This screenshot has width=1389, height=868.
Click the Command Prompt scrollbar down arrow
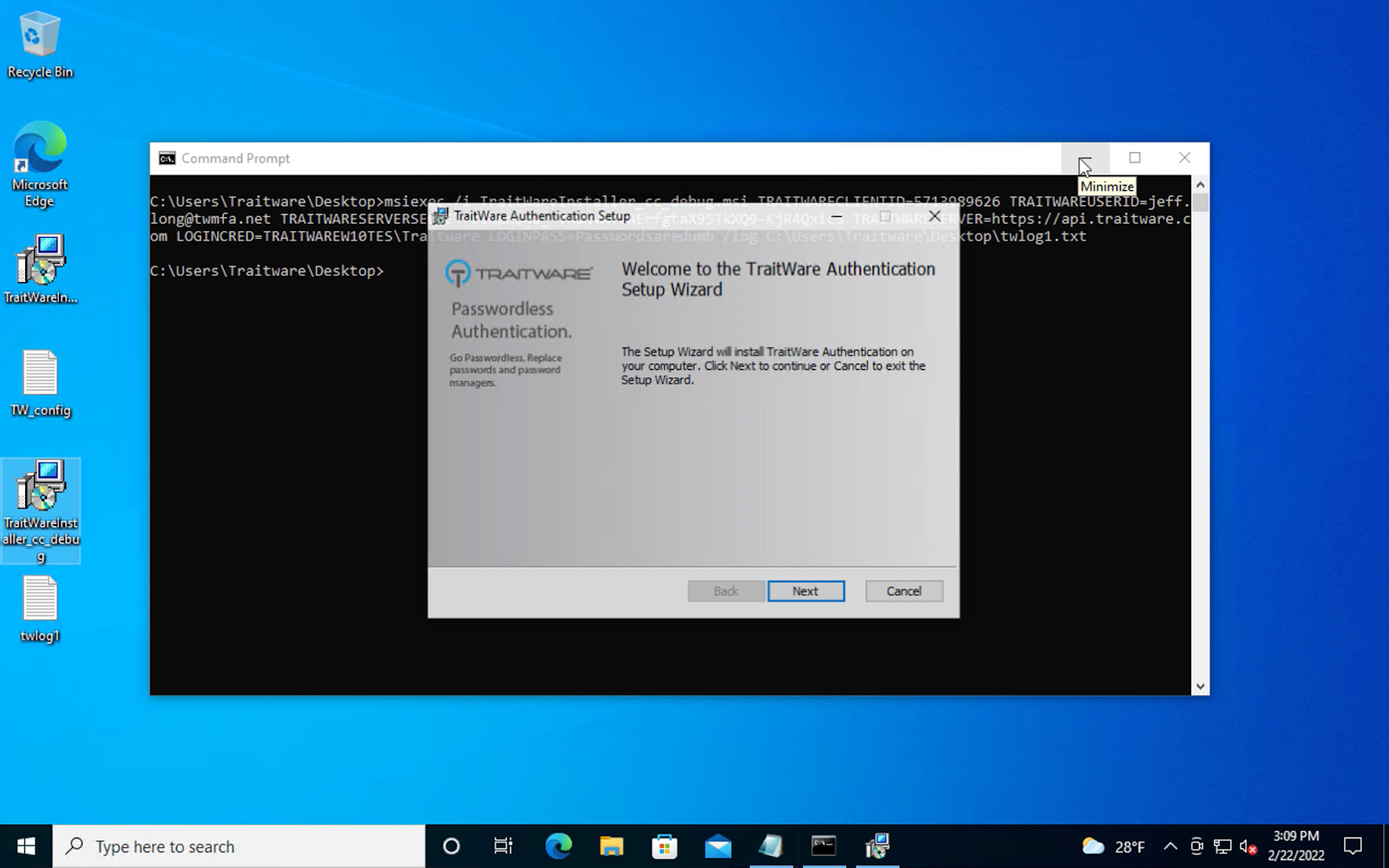point(1200,687)
